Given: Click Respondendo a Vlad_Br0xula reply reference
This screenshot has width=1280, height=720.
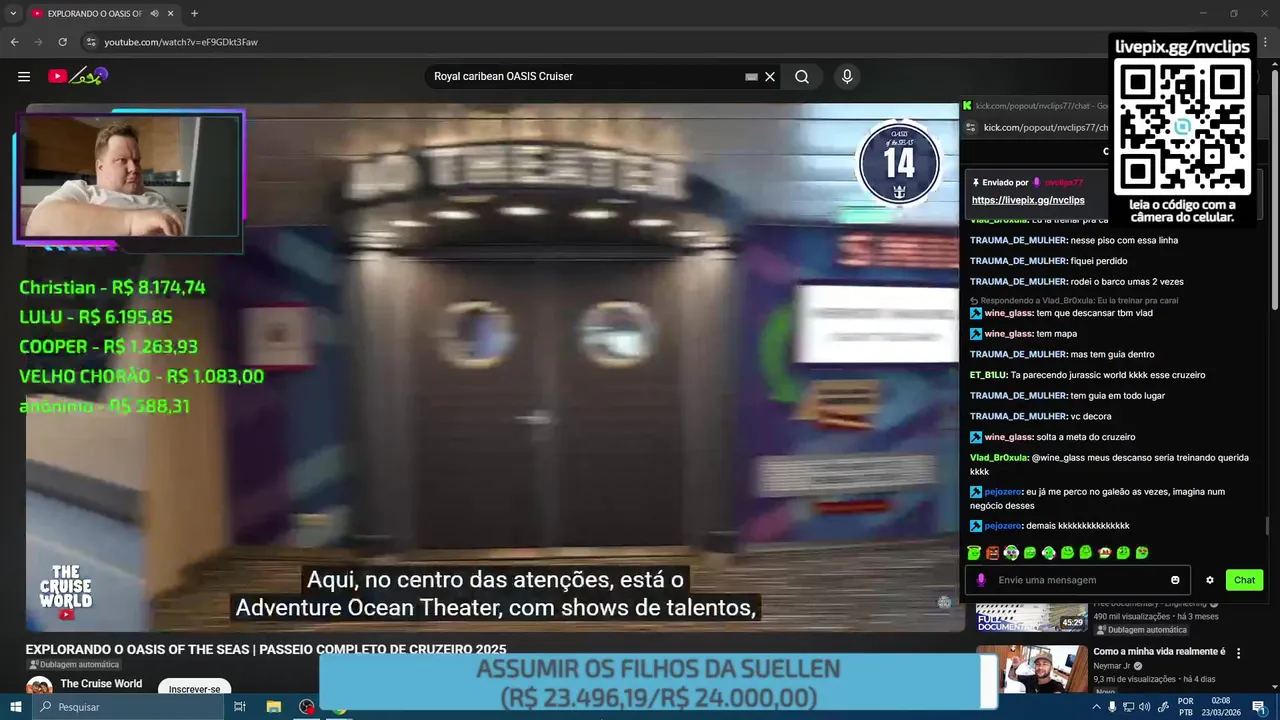Looking at the screenshot, I should (1074, 300).
